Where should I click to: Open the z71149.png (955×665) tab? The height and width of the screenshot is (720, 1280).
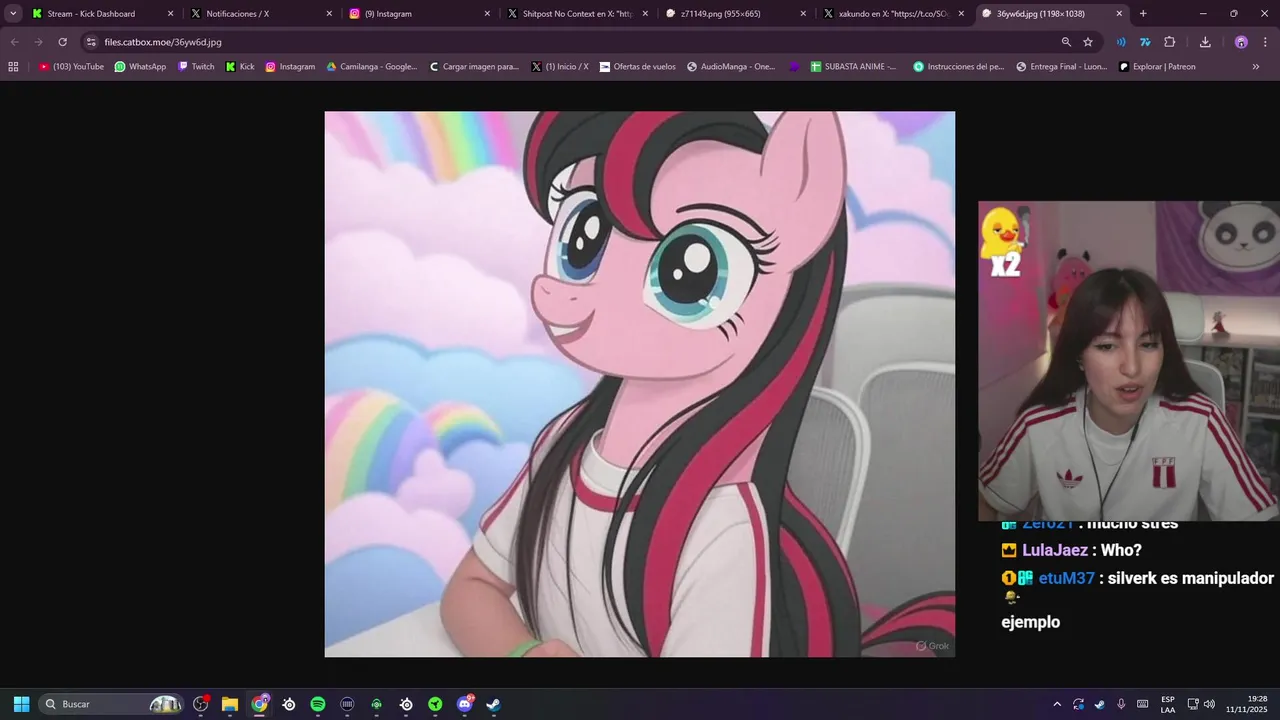720,14
